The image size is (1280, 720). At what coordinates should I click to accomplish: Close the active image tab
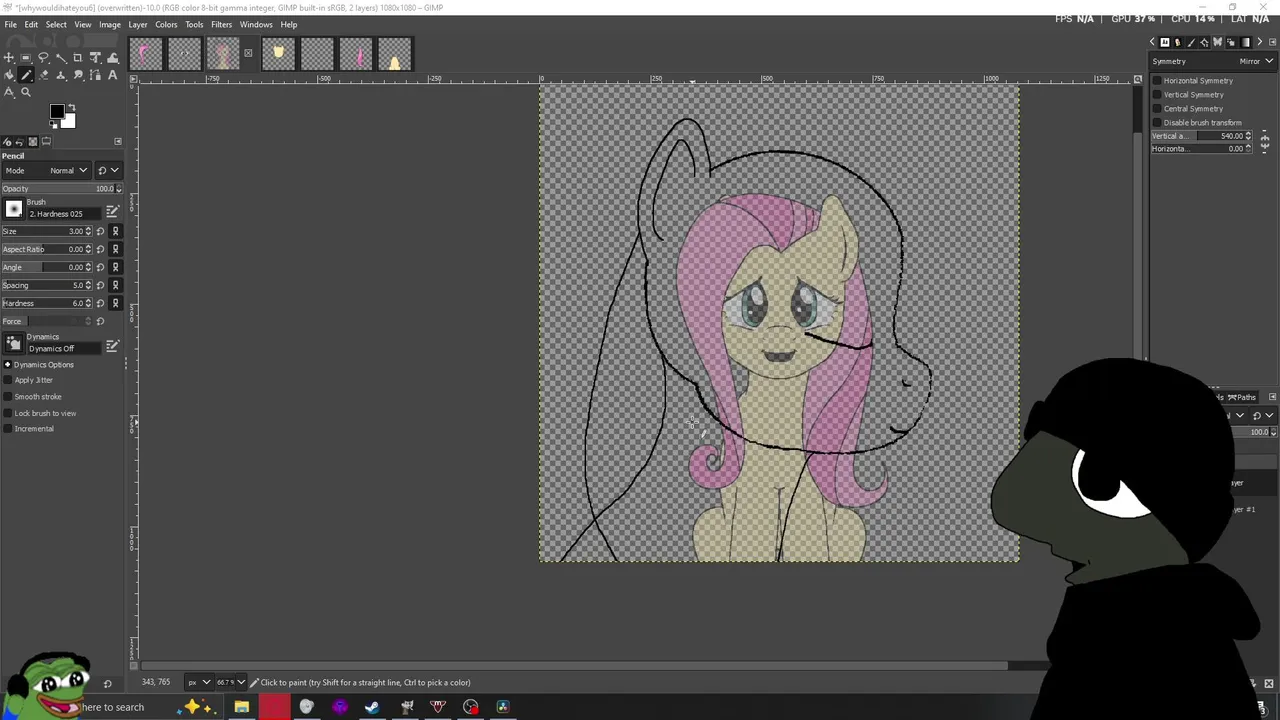[248, 54]
